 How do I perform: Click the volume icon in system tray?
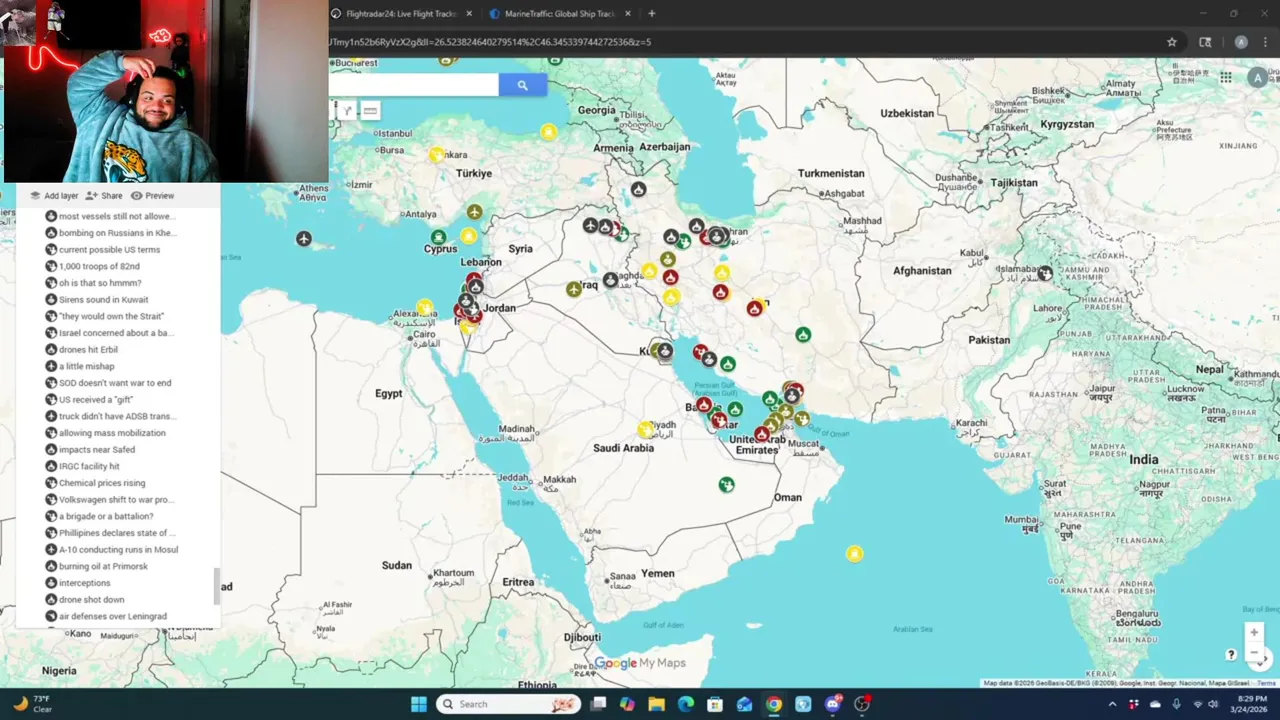click(1214, 704)
